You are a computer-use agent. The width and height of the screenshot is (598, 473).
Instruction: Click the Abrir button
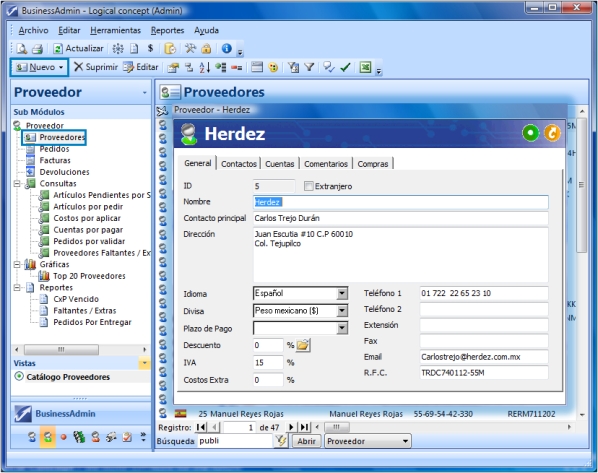307,441
